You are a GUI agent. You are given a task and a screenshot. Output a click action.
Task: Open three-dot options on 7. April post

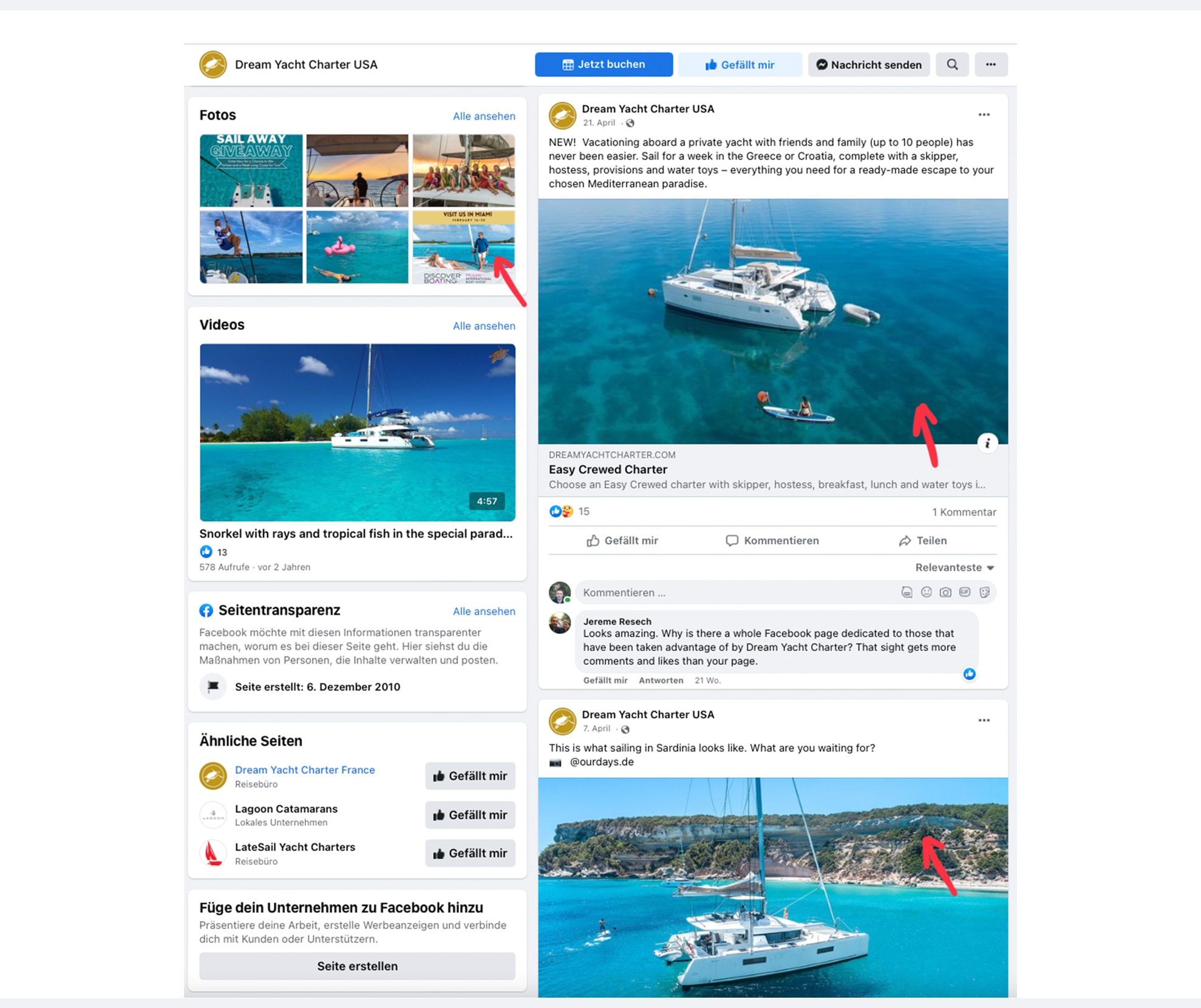coord(984,720)
